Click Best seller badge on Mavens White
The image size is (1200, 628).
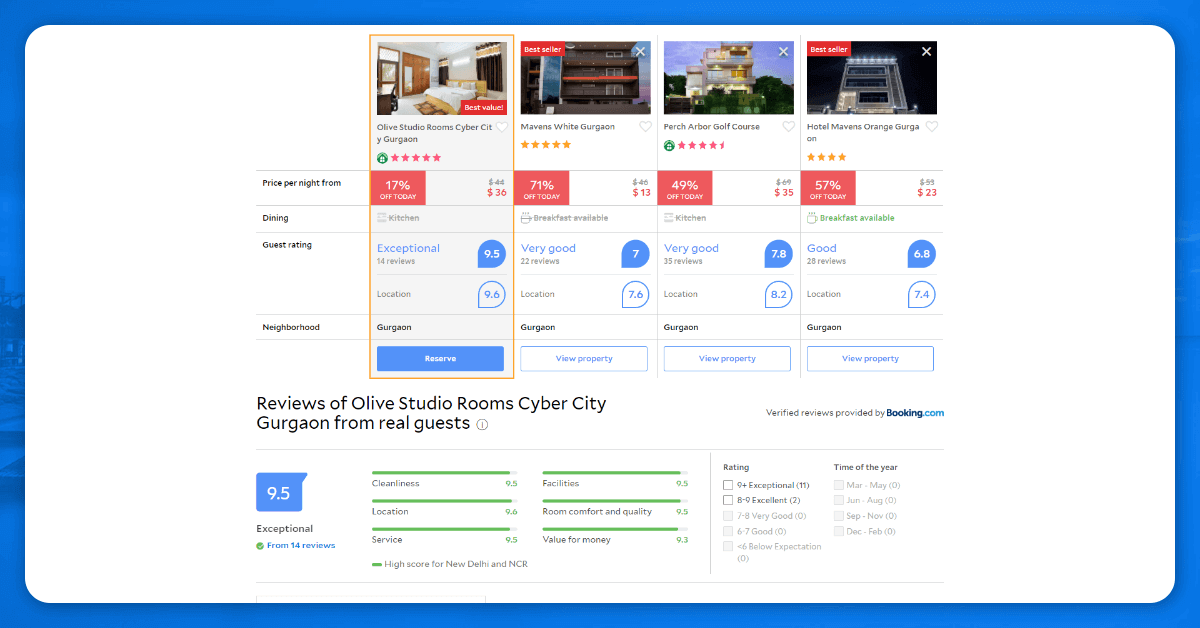(543, 49)
